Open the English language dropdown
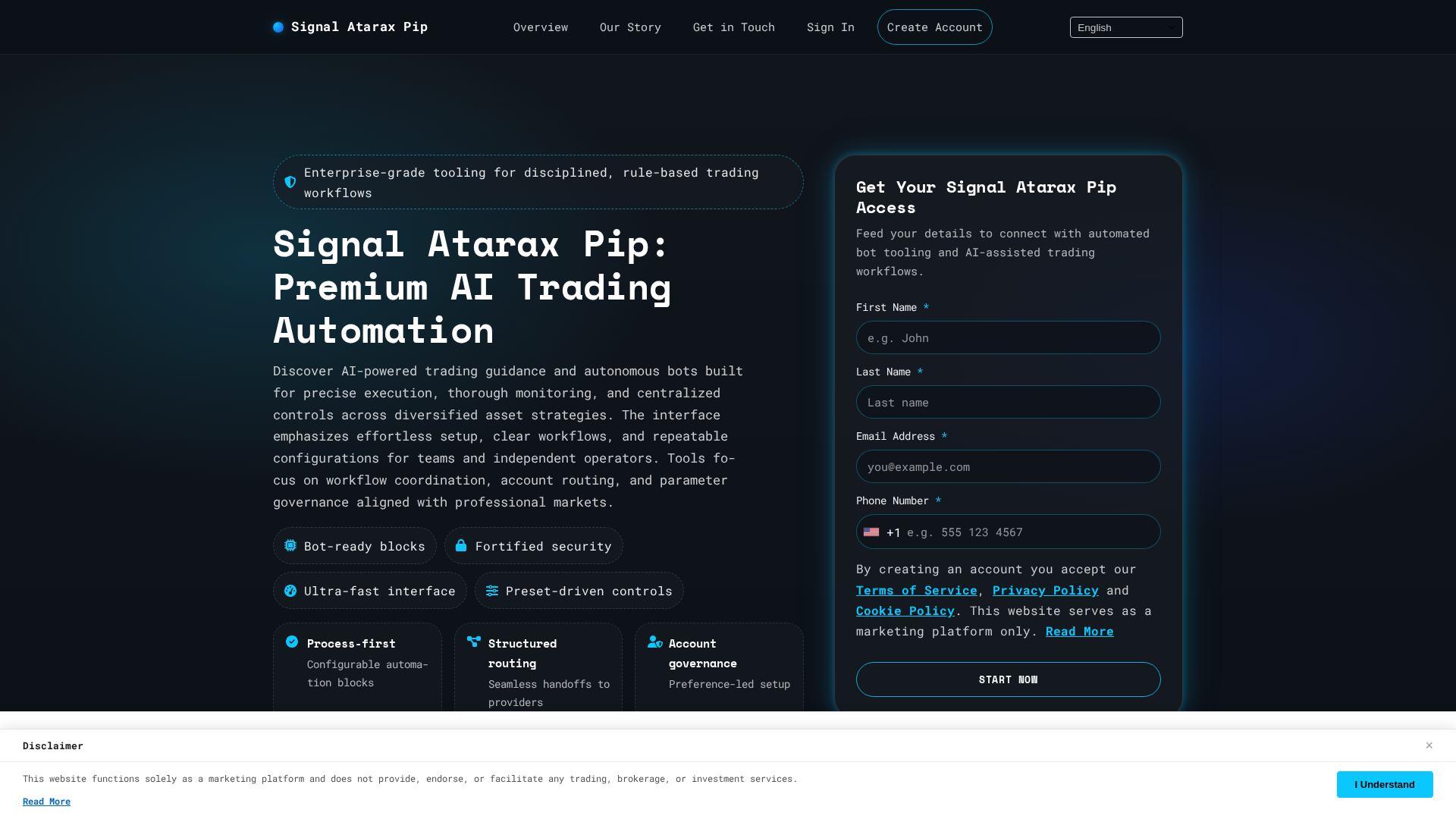Viewport: 1456px width, 819px height. pos(1126,27)
